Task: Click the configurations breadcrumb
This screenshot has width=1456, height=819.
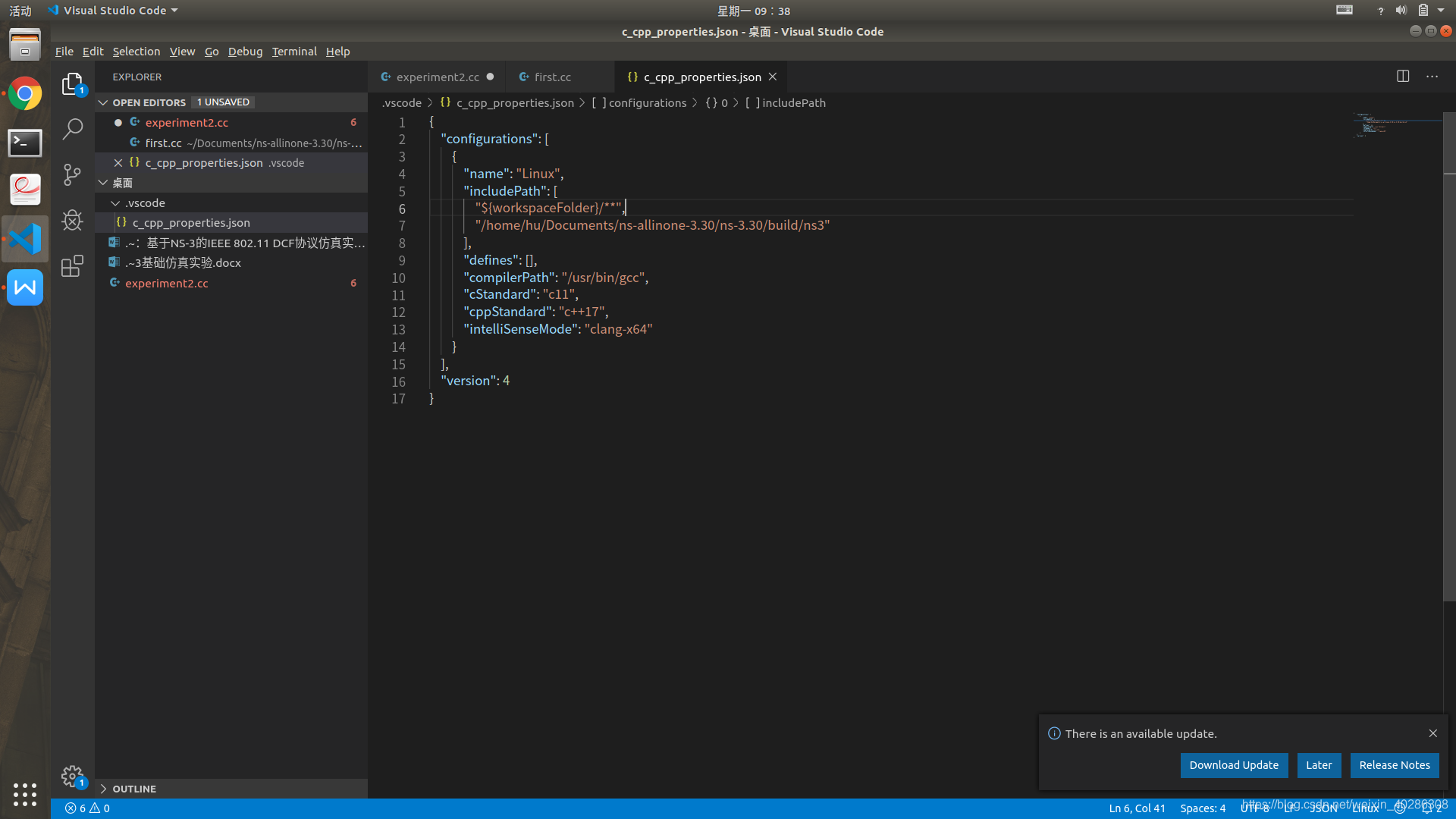Action: (647, 102)
